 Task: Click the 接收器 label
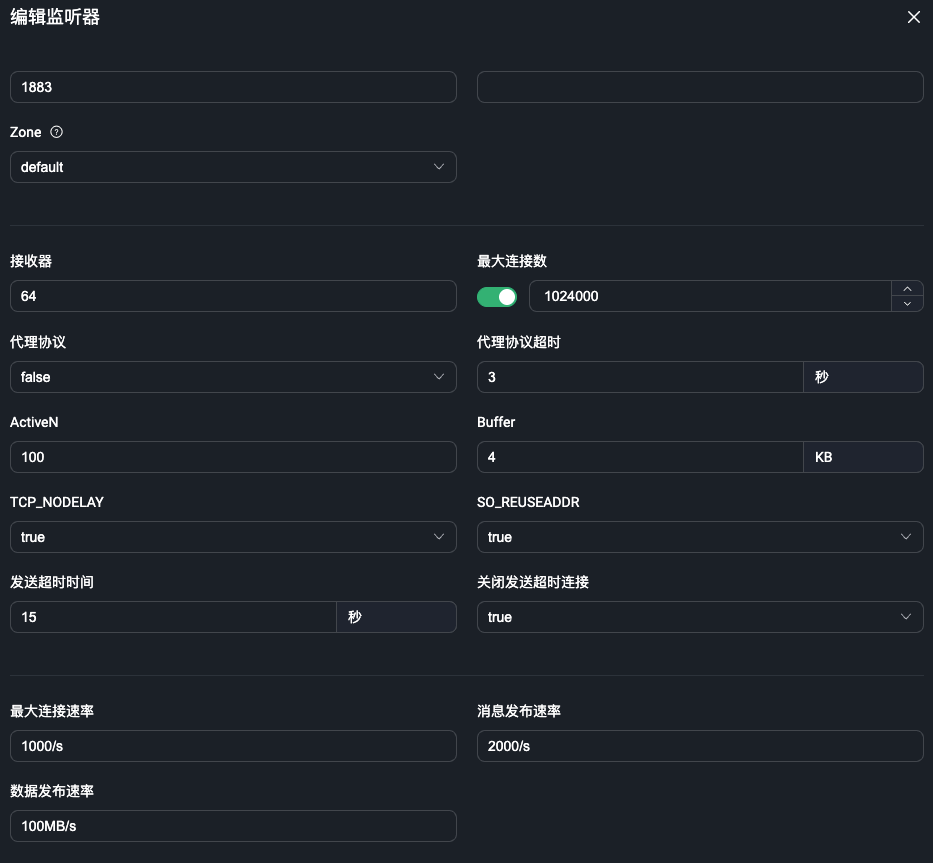coord(31,261)
